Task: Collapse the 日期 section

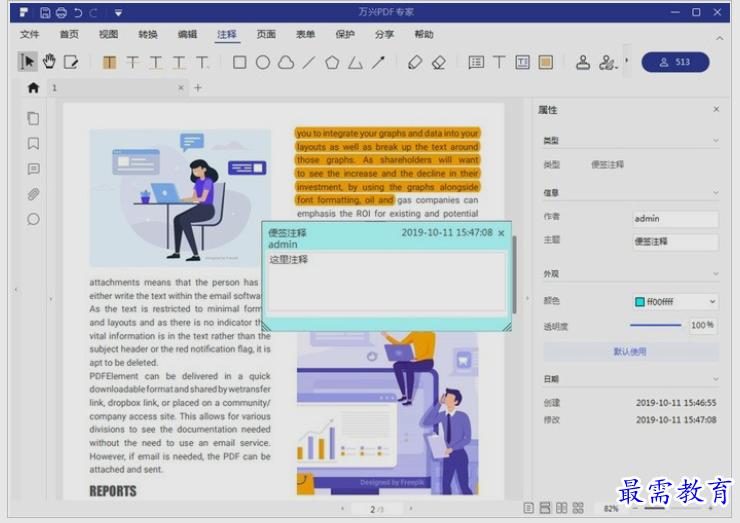Action: 716,379
